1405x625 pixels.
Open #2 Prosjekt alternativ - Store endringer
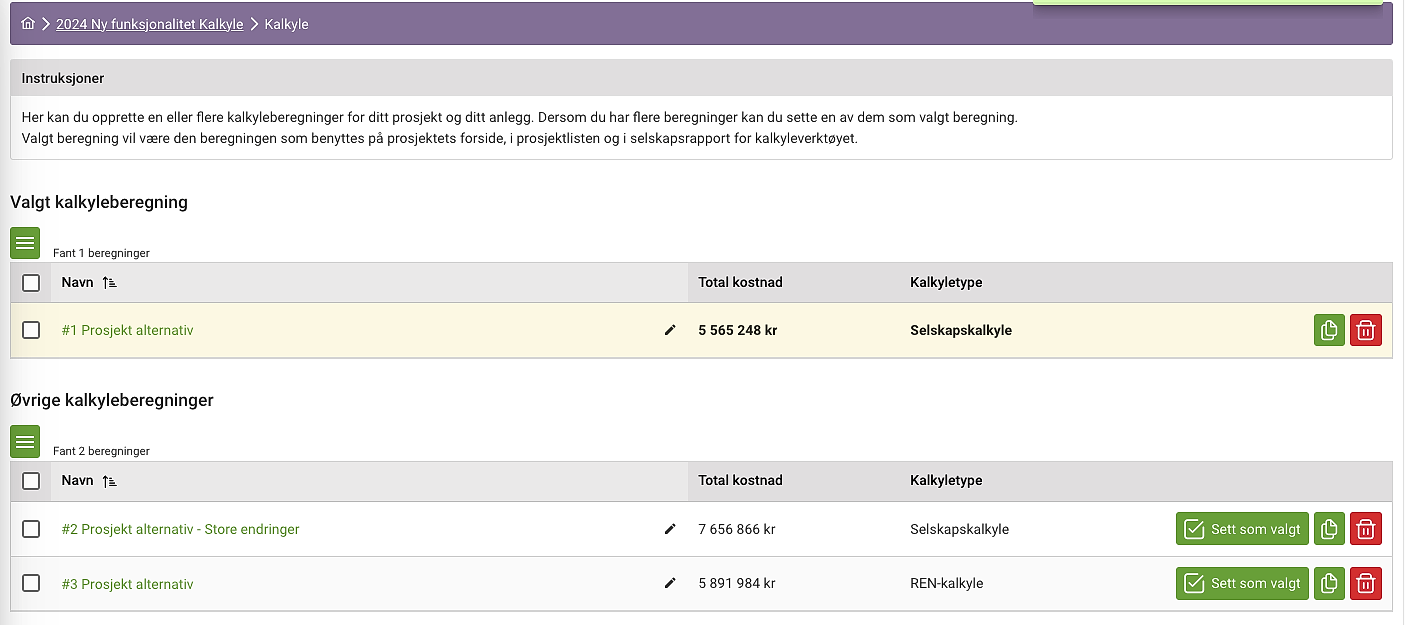click(180, 529)
